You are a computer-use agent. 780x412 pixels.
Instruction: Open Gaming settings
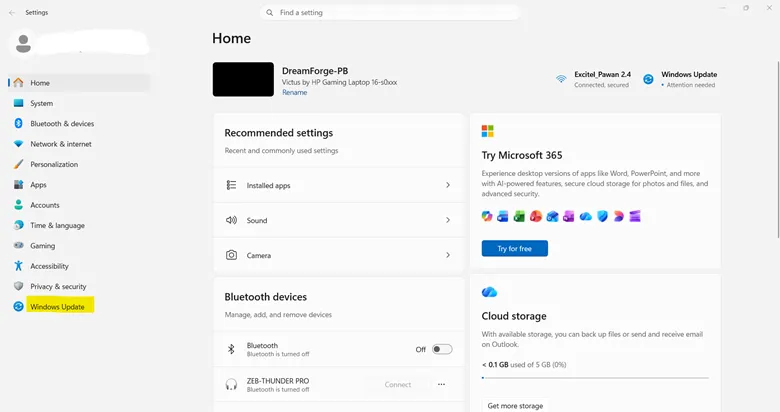pos(79,246)
